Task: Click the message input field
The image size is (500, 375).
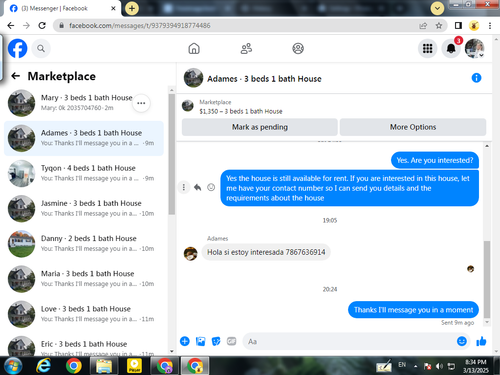Action: [350, 341]
